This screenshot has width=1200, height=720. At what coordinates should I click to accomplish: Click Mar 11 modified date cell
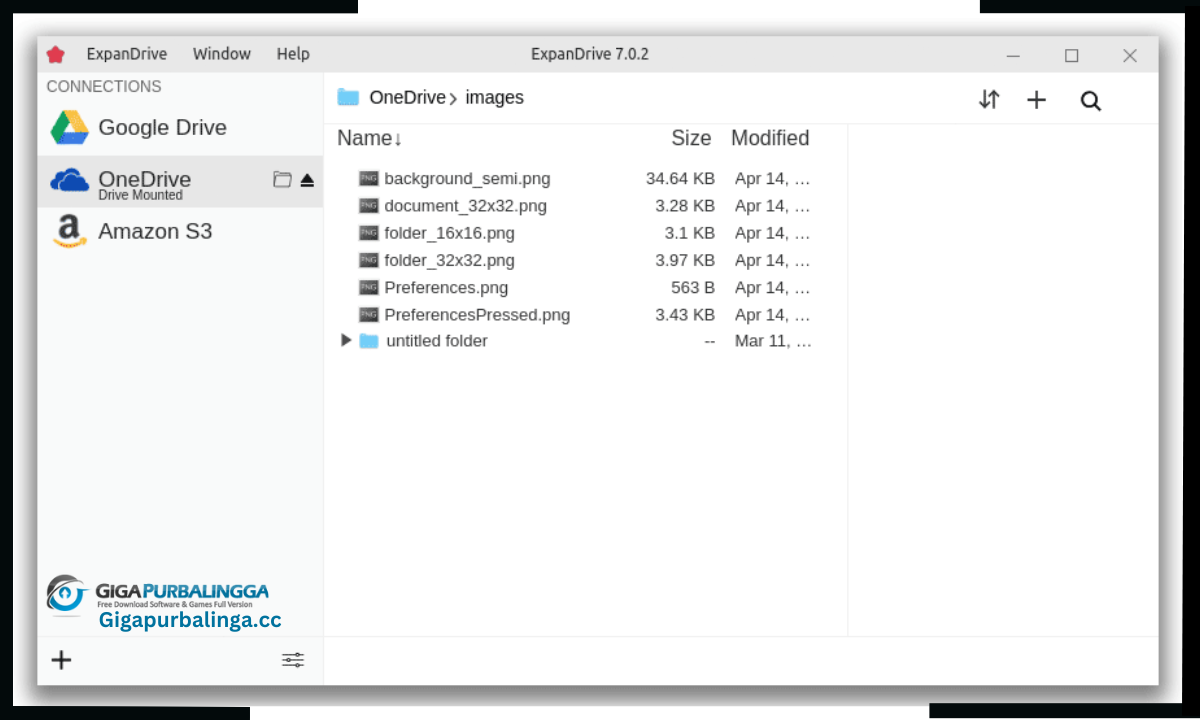pos(773,341)
